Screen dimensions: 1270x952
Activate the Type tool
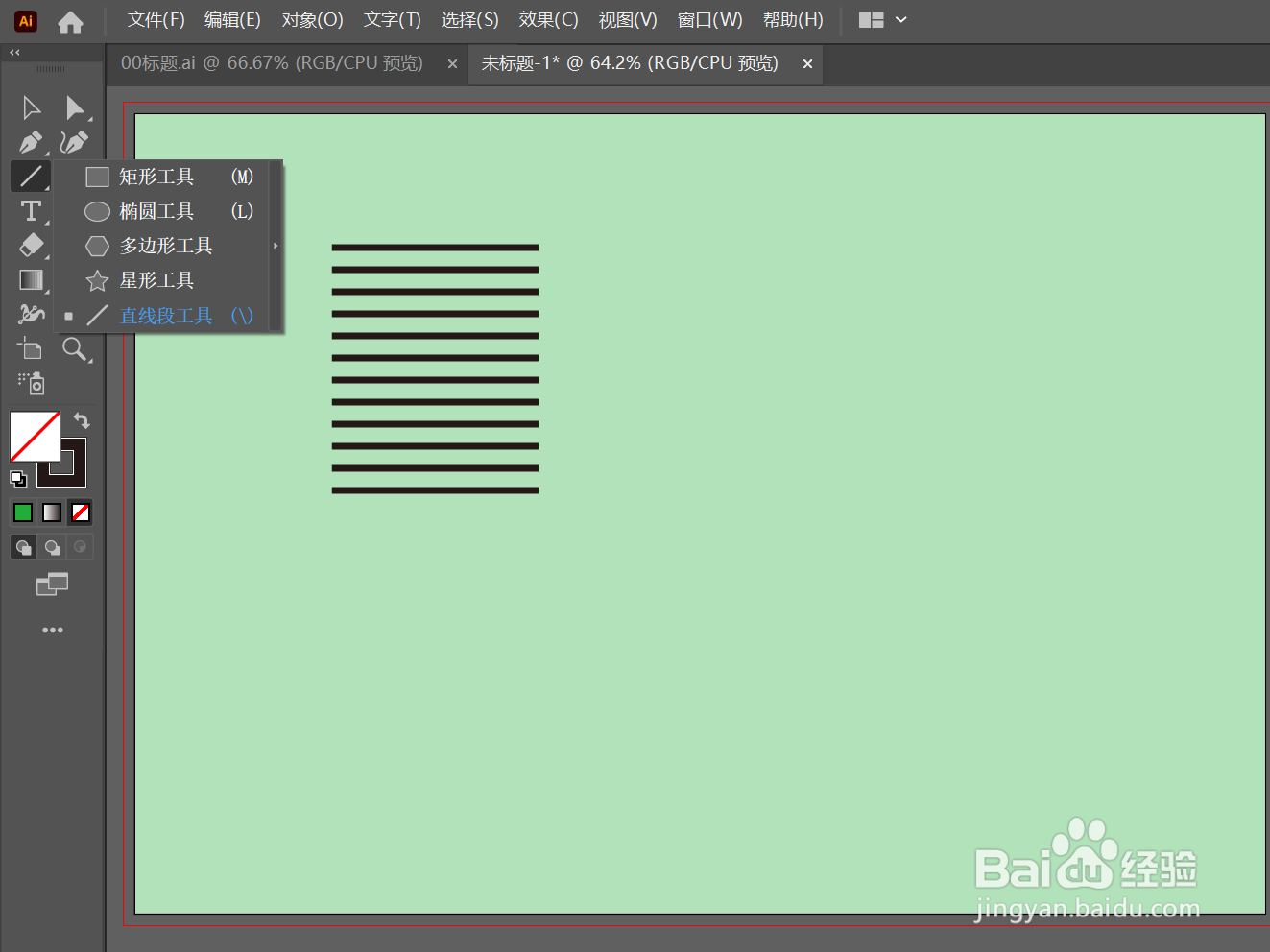click(x=31, y=211)
